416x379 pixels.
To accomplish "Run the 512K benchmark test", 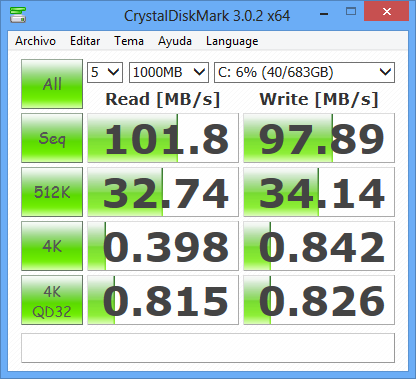I will pyautogui.click(x=52, y=192).
